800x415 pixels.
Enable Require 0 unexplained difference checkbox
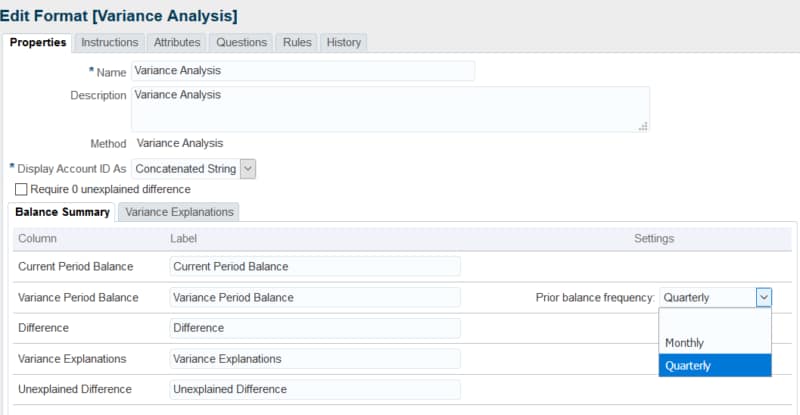(x=21, y=189)
